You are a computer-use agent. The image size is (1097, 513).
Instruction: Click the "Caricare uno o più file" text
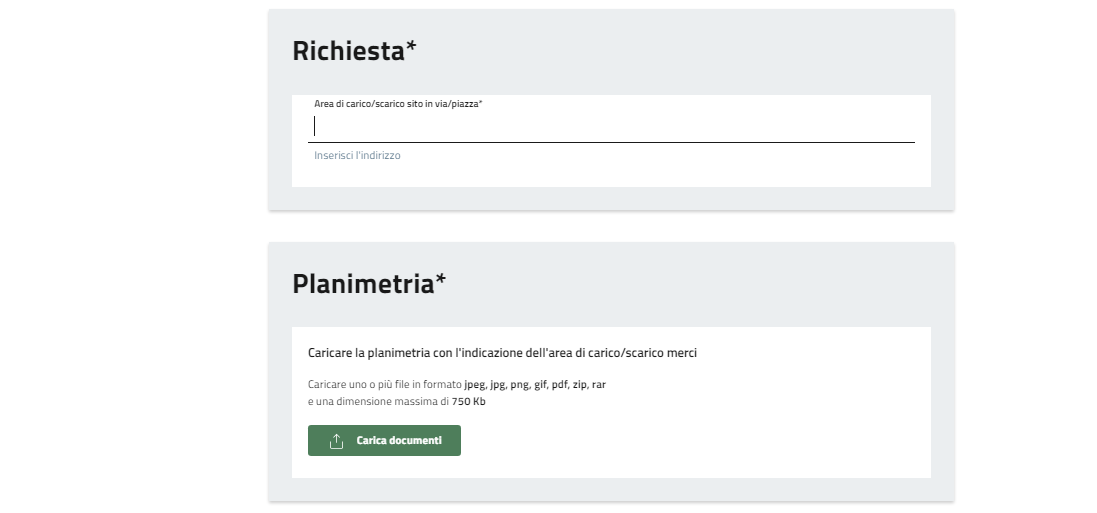(384, 384)
